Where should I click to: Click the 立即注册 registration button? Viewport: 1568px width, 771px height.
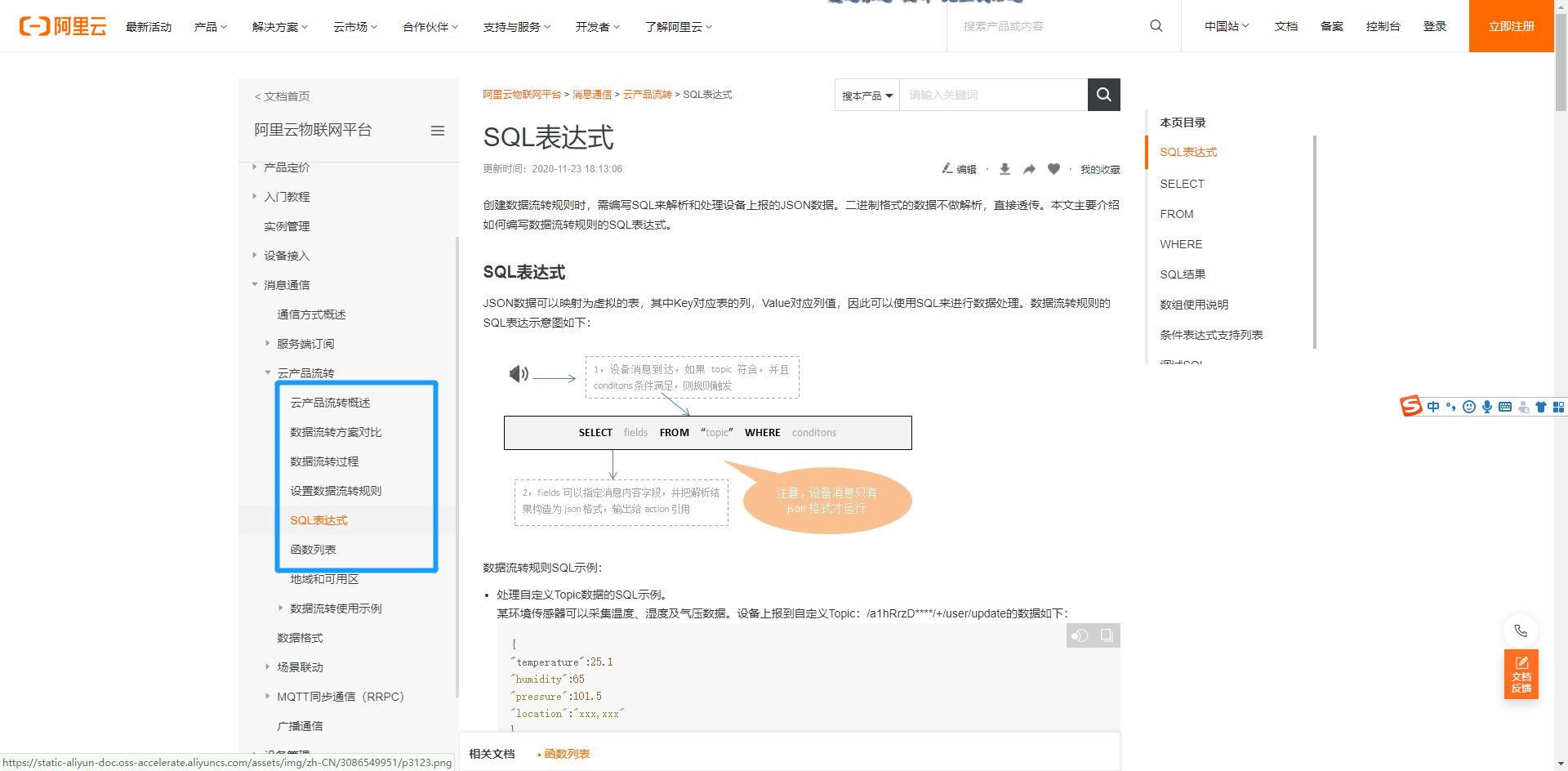coord(1510,26)
